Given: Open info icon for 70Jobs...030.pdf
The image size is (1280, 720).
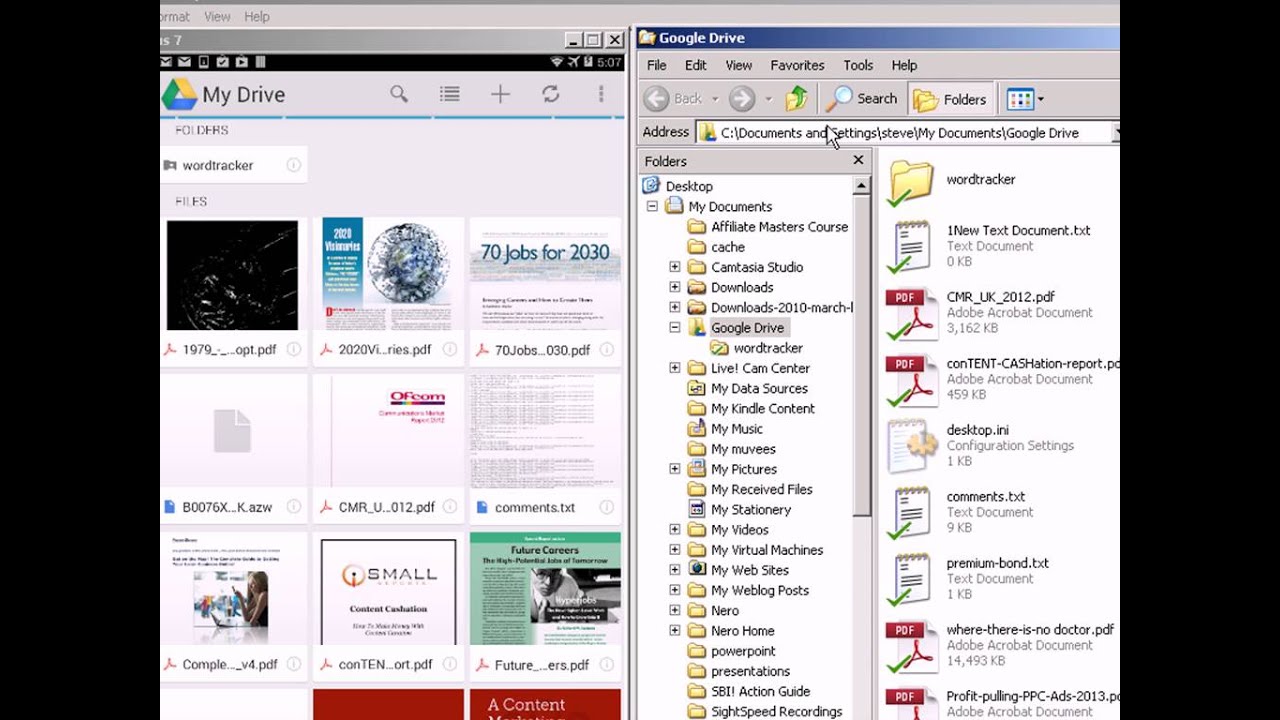Looking at the screenshot, I should tap(606, 350).
